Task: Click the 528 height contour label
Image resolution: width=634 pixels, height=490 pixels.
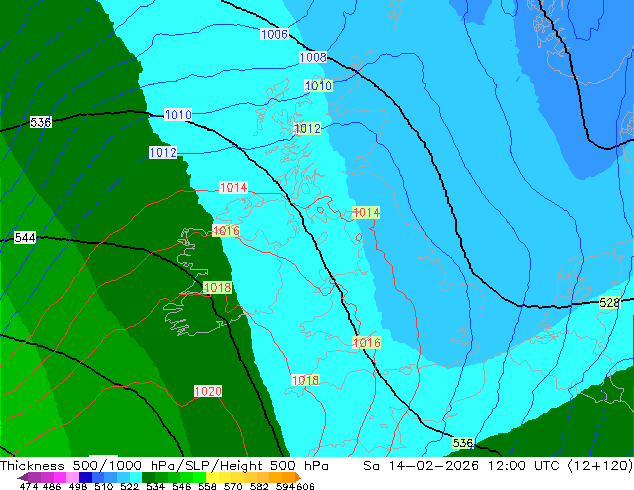Action: pyautogui.click(x=609, y=302)
